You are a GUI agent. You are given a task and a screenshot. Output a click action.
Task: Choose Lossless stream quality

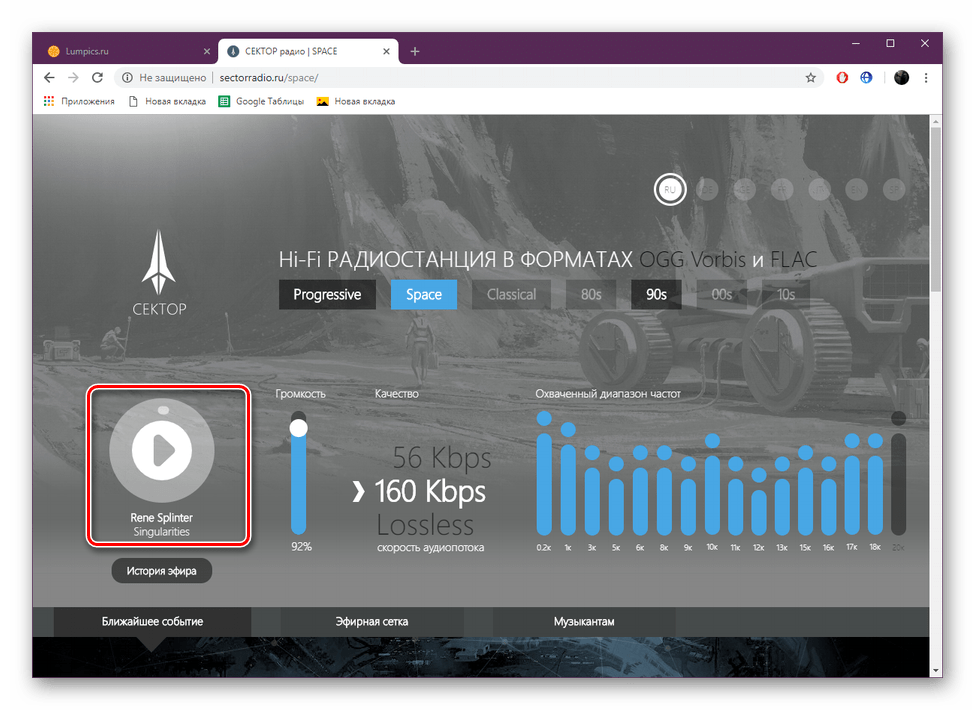tap(425, 526)
